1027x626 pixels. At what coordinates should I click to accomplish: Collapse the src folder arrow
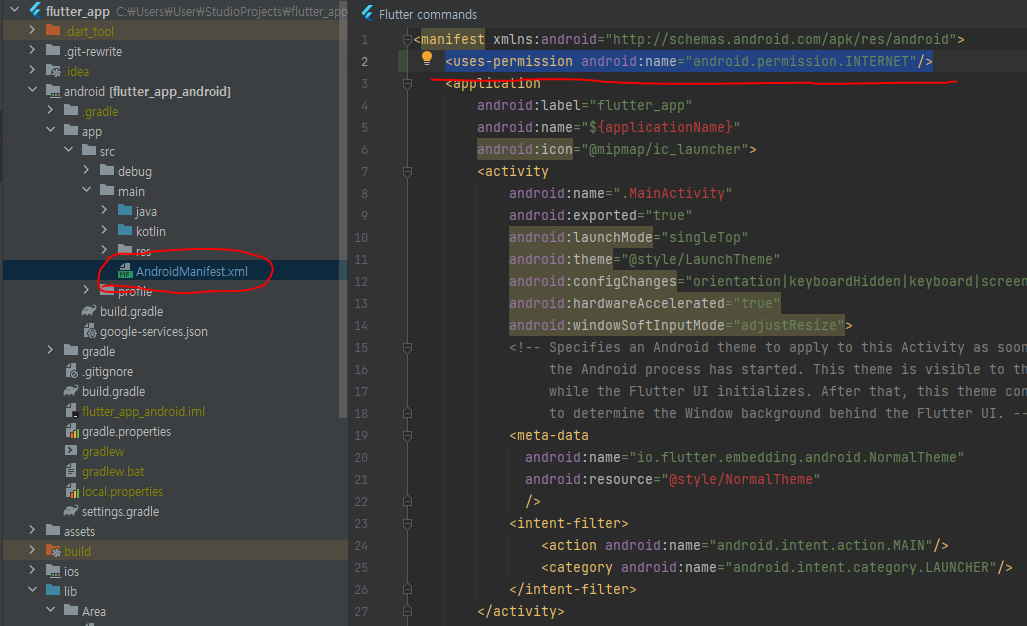click(x=68, y=150)
